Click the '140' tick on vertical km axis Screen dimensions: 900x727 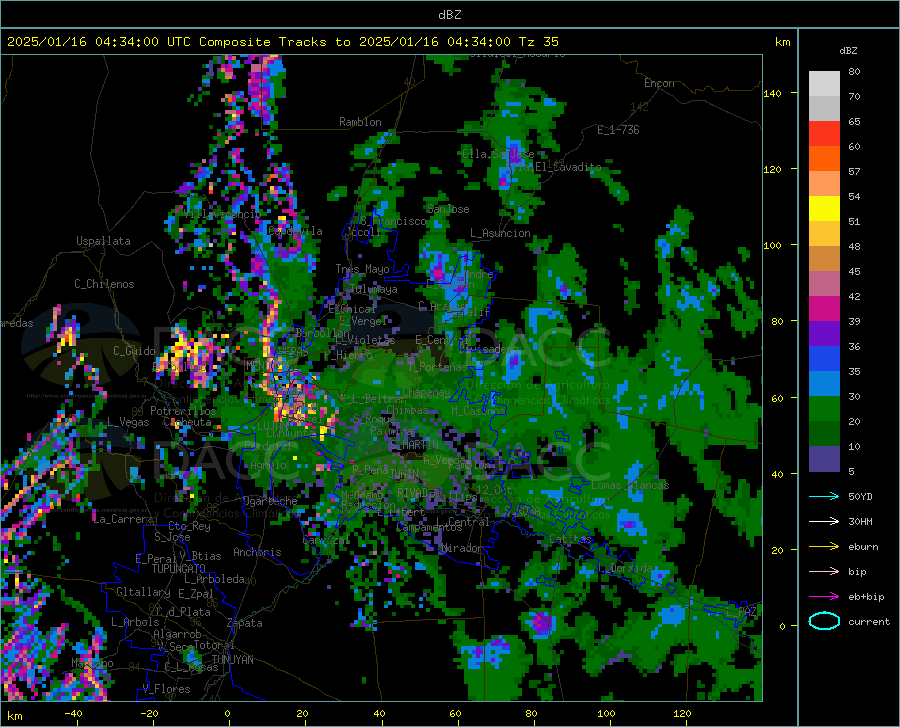click(772, 93)
